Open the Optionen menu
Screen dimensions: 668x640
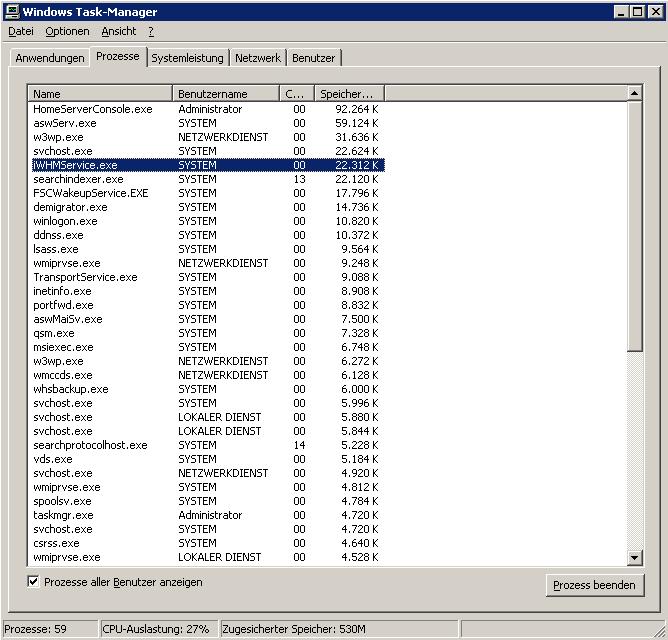pos(67,32)
